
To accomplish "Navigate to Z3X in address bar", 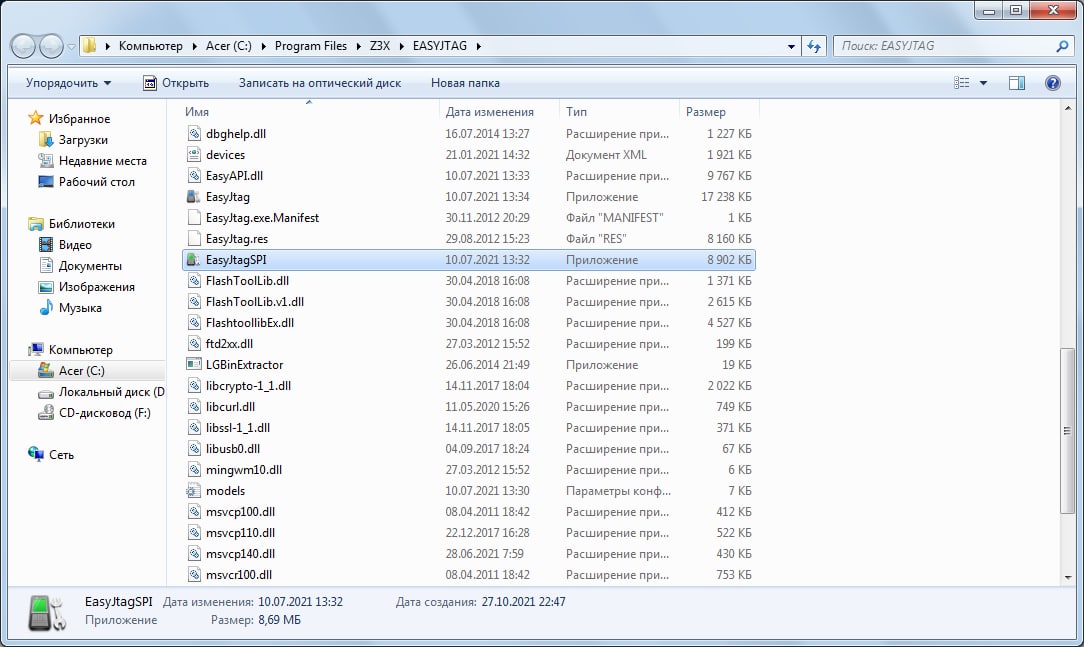I will point(380,46).
